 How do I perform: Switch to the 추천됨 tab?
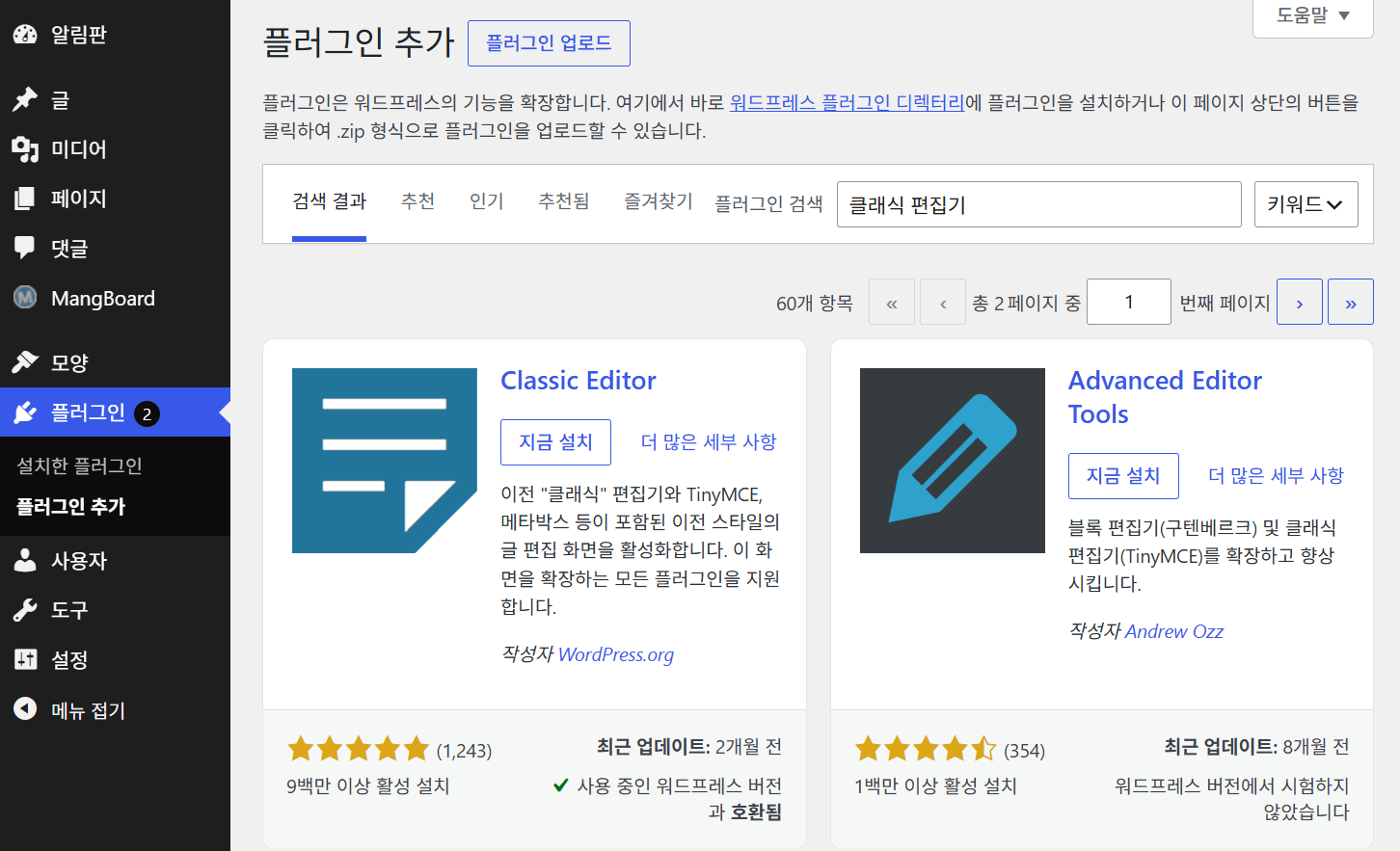tap(563, 201)
